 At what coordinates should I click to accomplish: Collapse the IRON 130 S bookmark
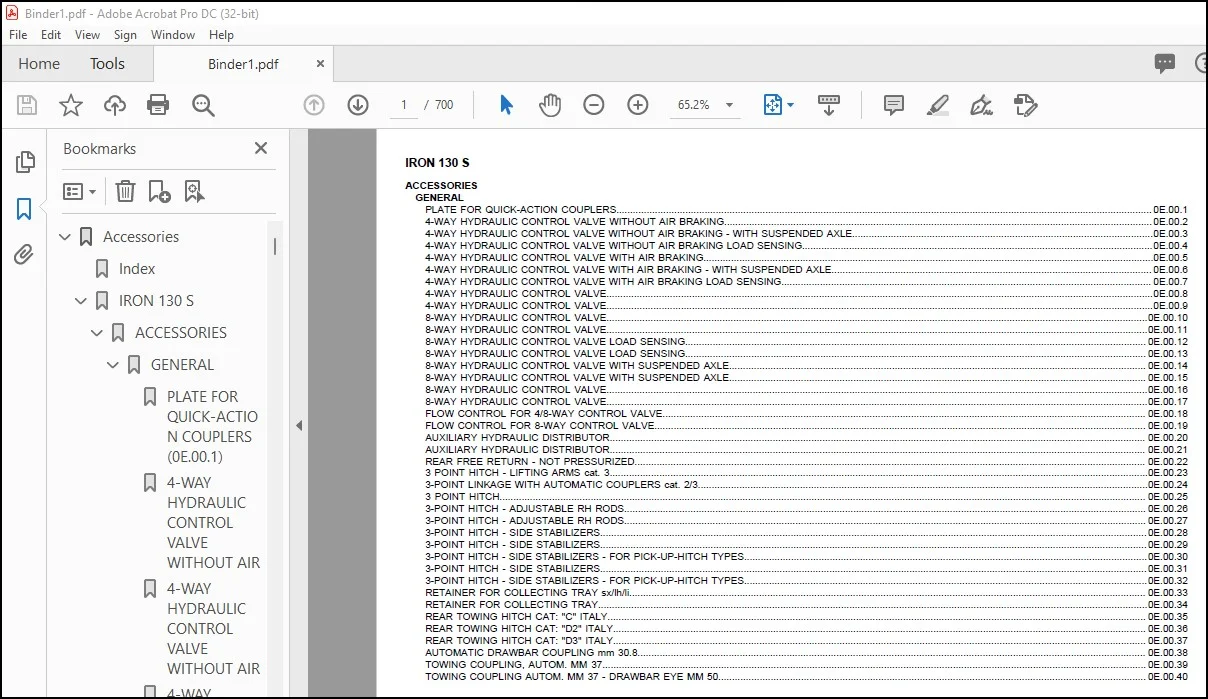tap(81, 301)
